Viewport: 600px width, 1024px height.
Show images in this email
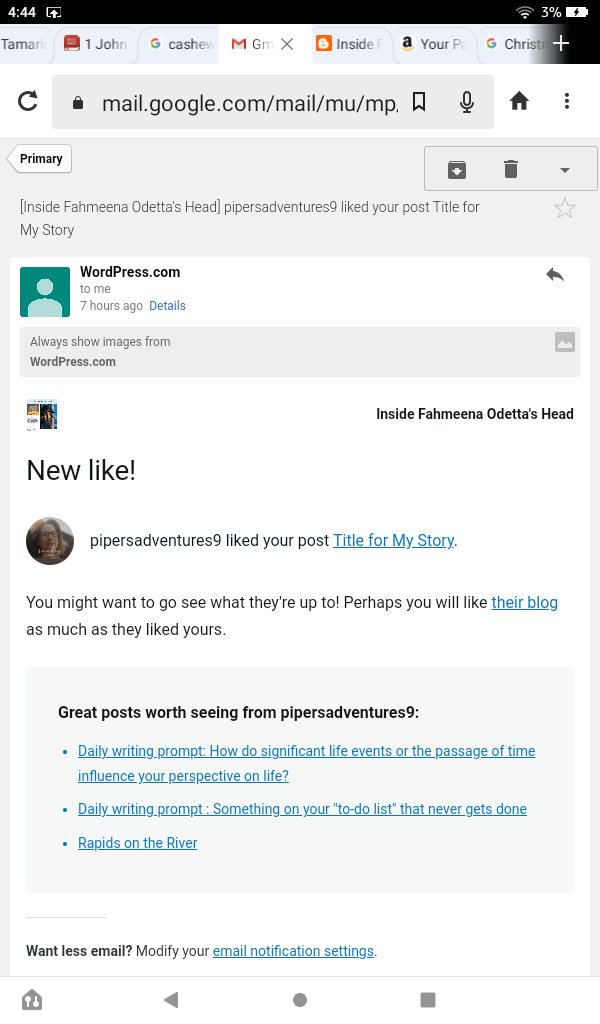pyautogui.click(x=565, y=342)
